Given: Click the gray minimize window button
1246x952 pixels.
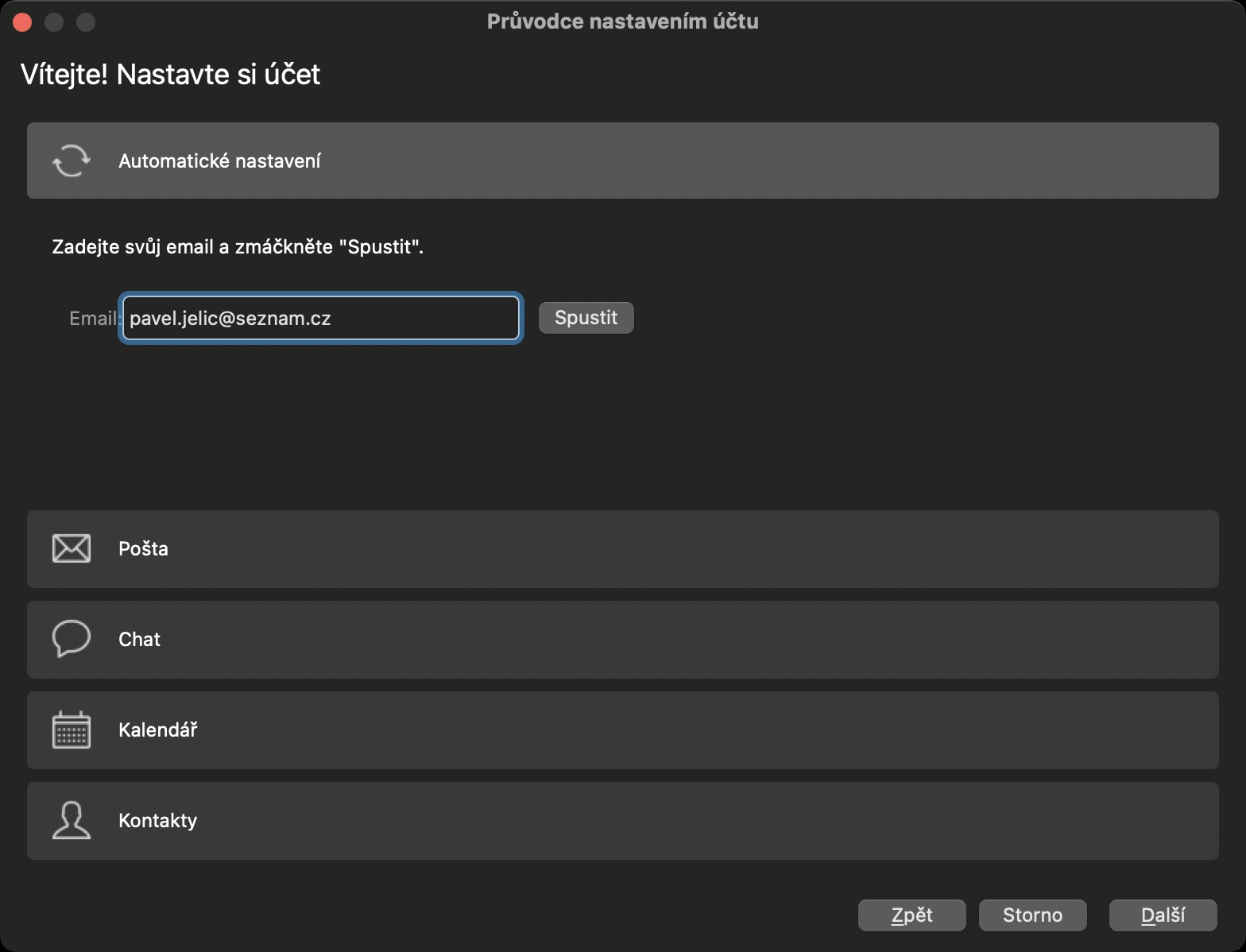Looking at the screenshot, I should [x=54, y=22].
